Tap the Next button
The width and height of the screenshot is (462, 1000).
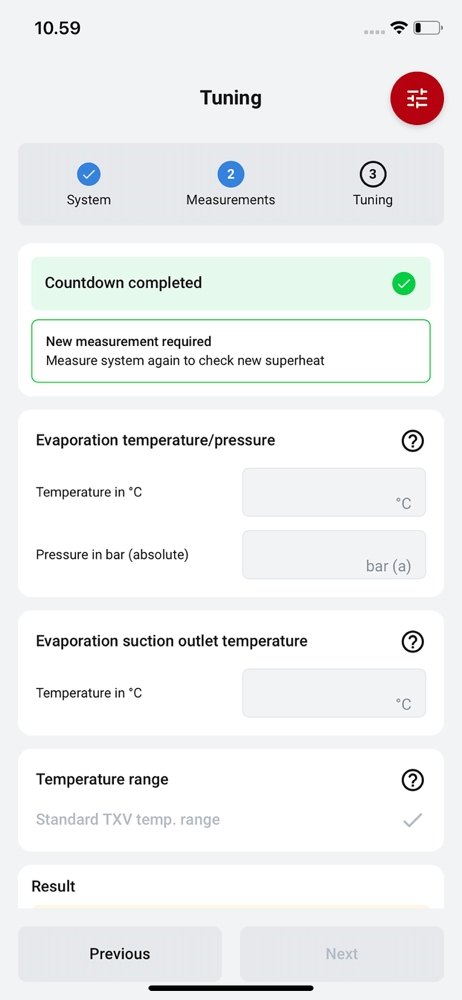point(341,954)
